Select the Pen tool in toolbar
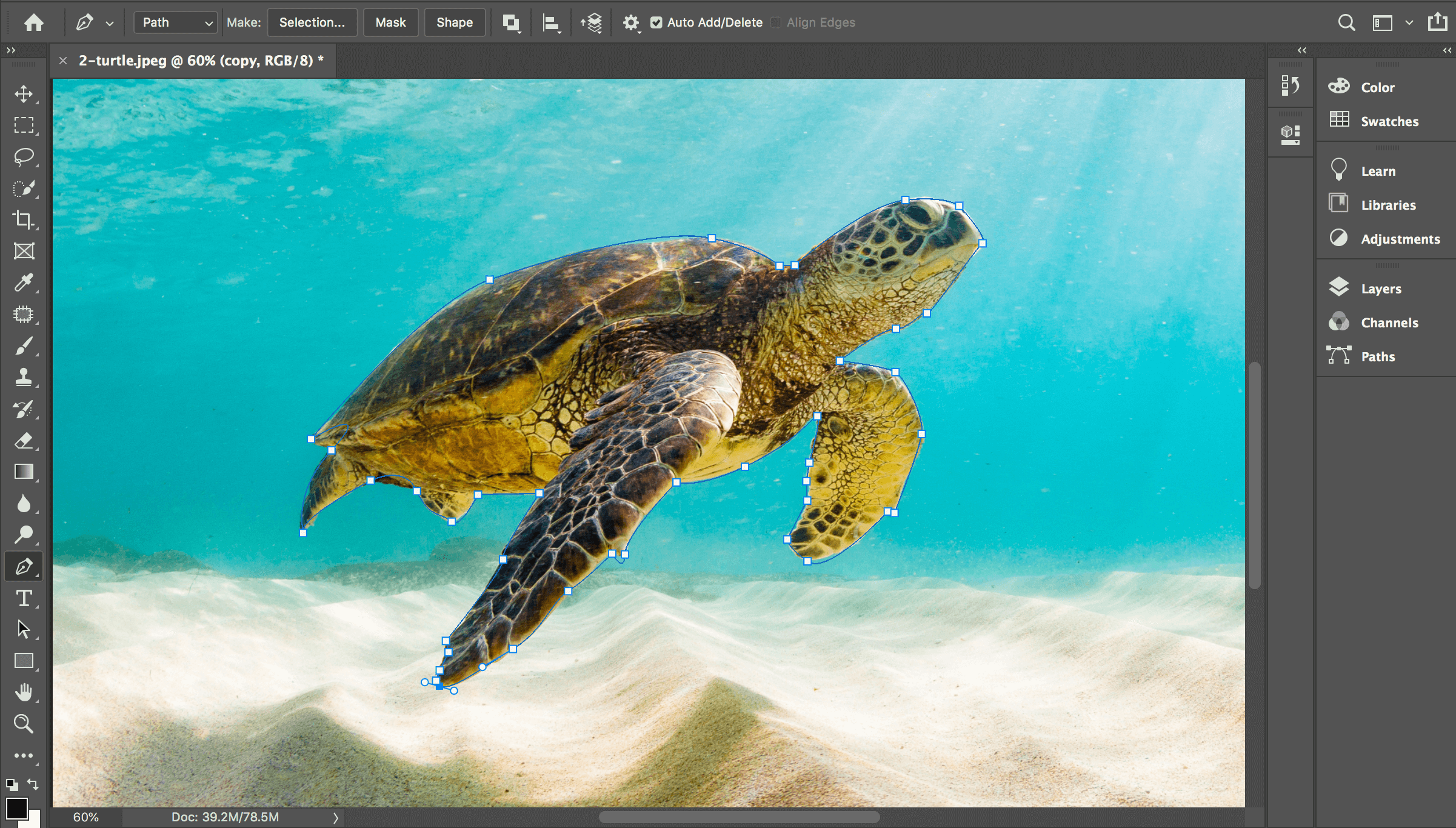This screenshot has width=1456, height=828. [x=24, y=567]
